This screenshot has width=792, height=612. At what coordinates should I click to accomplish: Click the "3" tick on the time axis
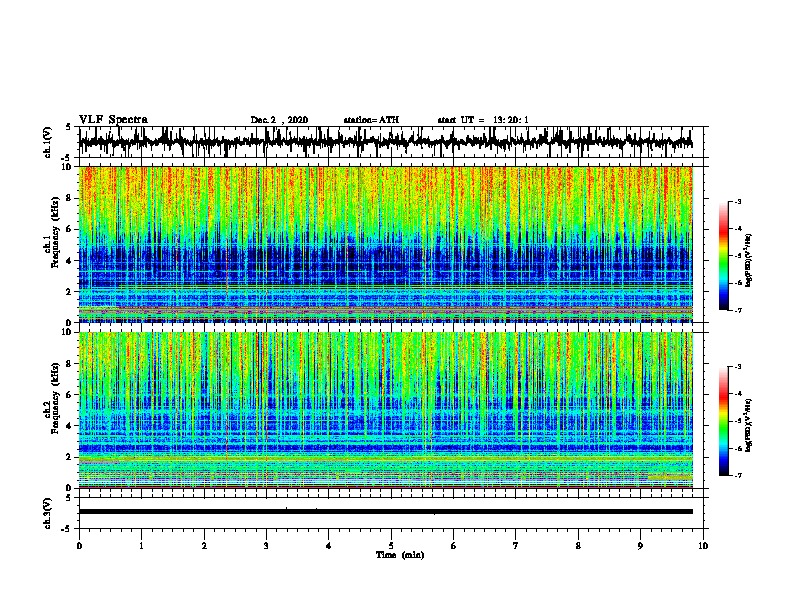266,545
